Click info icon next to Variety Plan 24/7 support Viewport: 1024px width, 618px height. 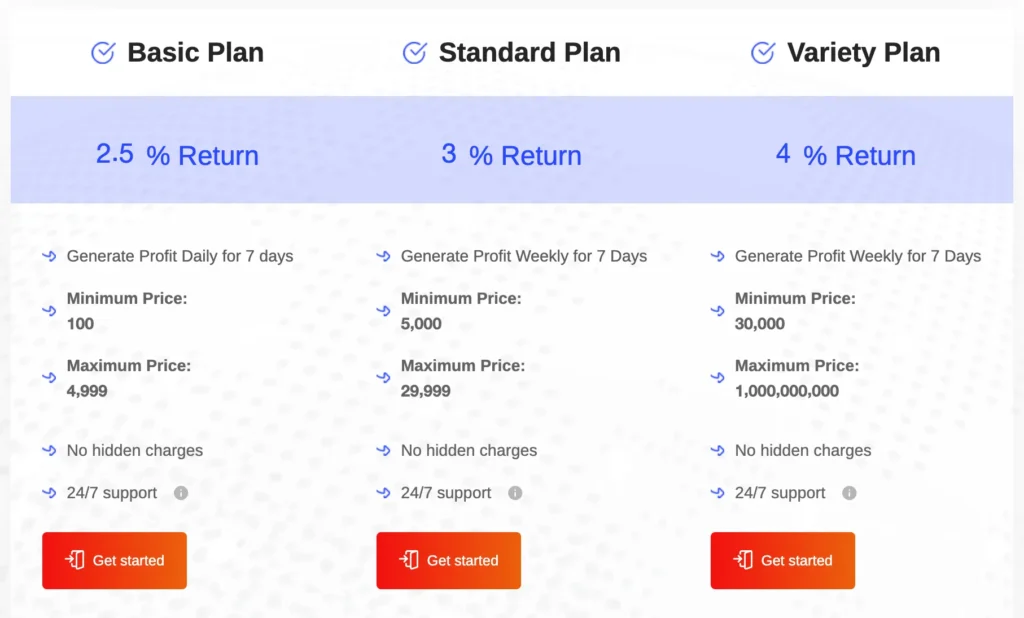coord(849,493)
